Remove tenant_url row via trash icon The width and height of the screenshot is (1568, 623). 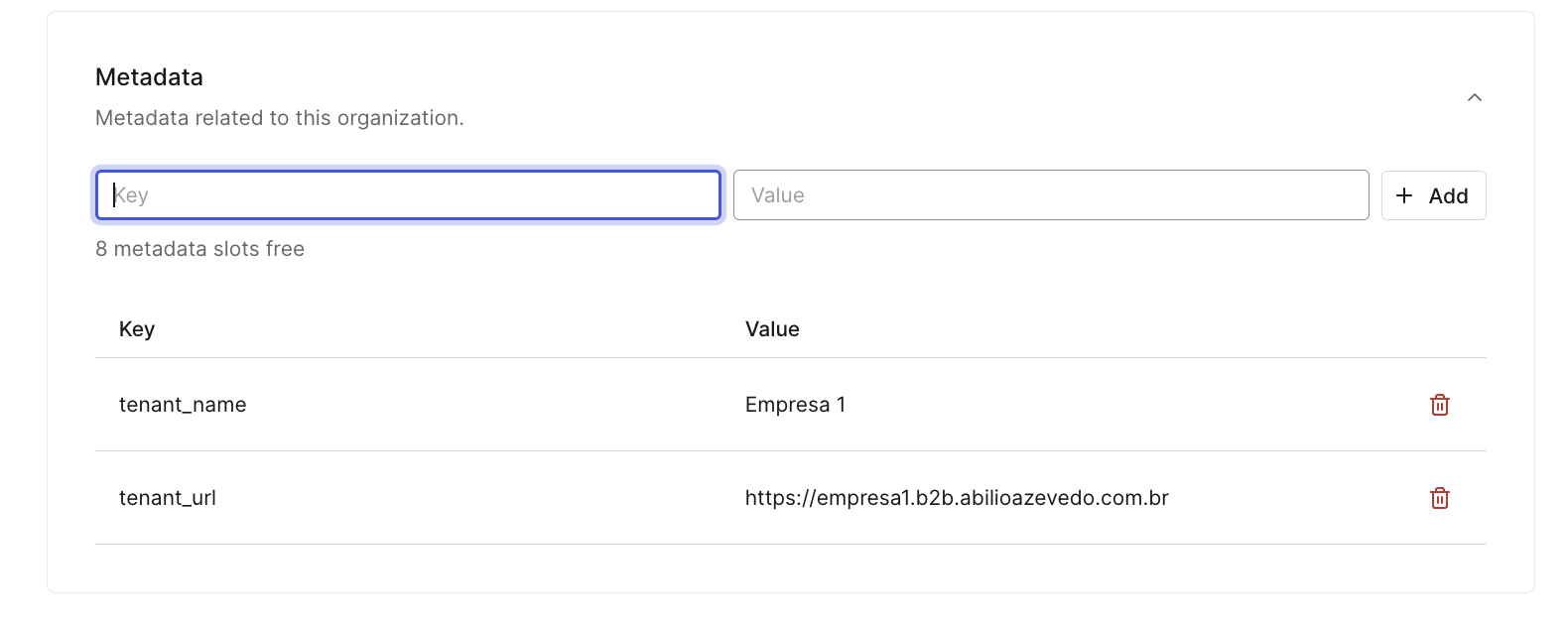click(x=1440, y=498)
